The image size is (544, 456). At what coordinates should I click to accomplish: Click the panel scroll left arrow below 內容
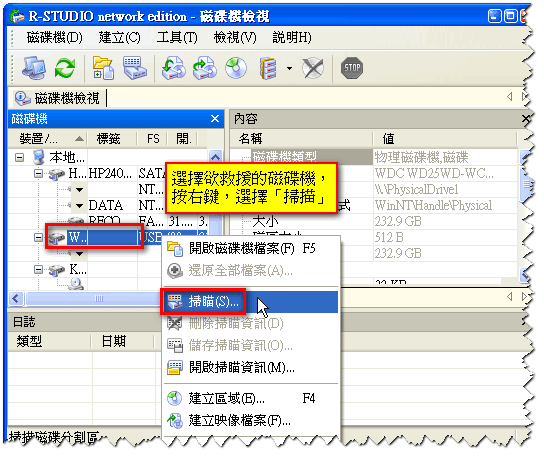coord(509,297)
